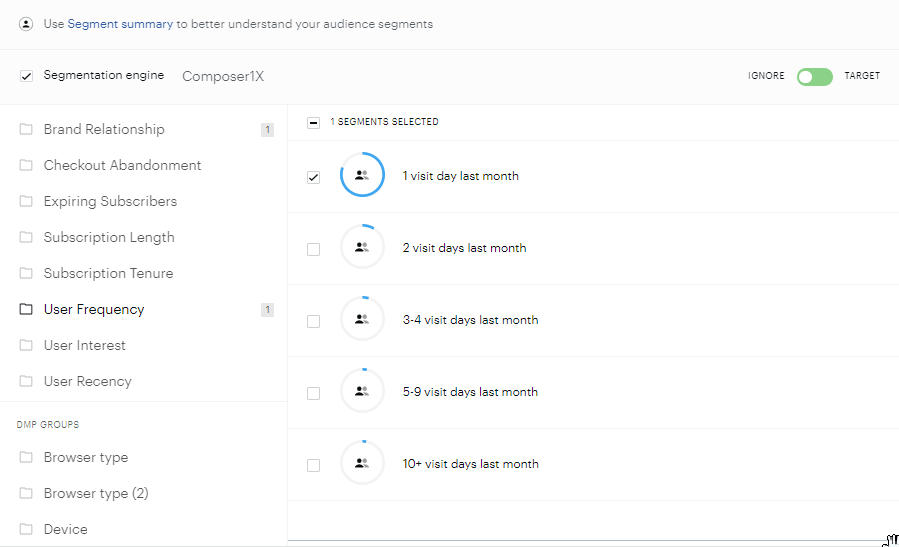Screen dimensions: 899x547
Task: Click the audience icon for 2 visit days
Action: coord(362,247)
